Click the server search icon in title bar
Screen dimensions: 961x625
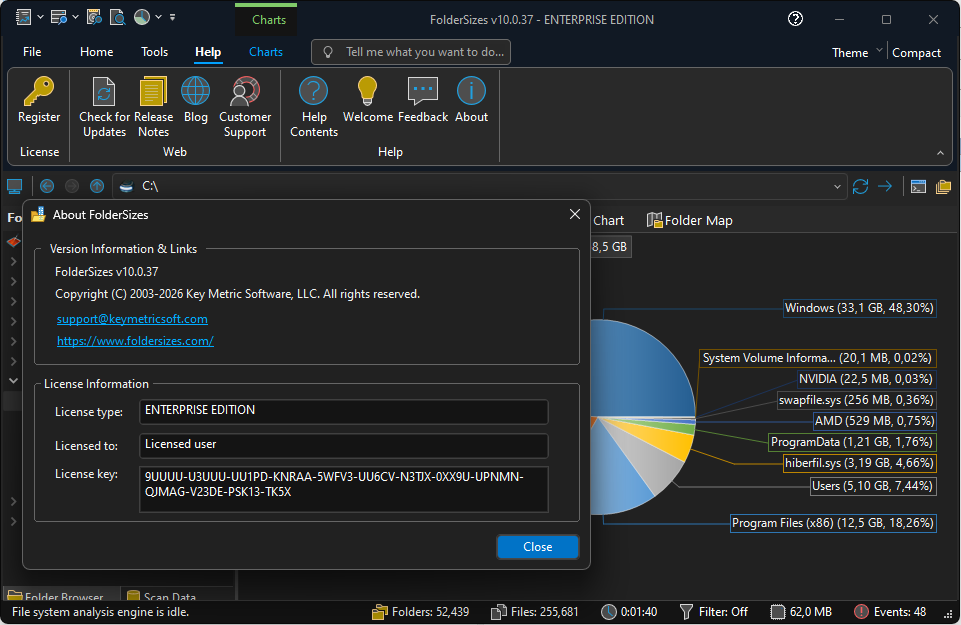click(x=59, y=18)
